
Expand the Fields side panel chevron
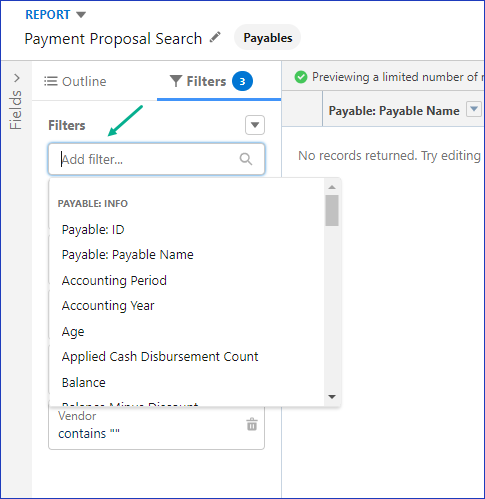[x=17, y=78]
